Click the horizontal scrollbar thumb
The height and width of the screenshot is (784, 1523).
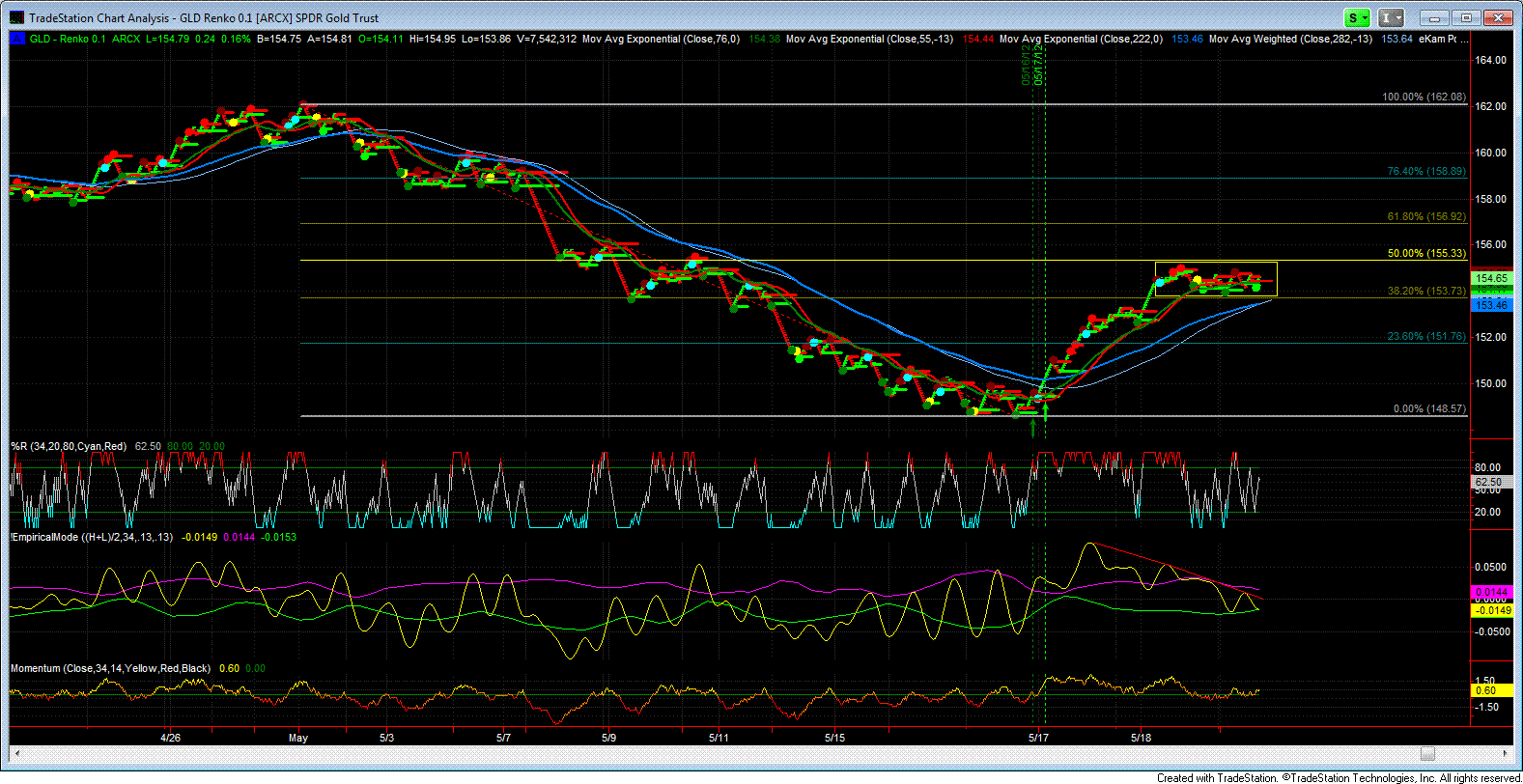tap(1427, 754)
